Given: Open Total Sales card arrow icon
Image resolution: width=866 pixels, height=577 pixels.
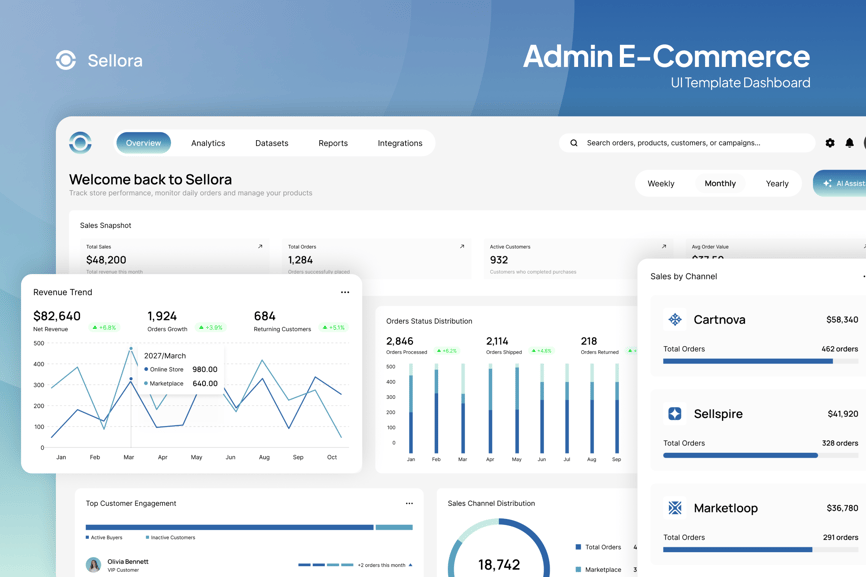Looking at the screenshot, I should coord(260,247).
